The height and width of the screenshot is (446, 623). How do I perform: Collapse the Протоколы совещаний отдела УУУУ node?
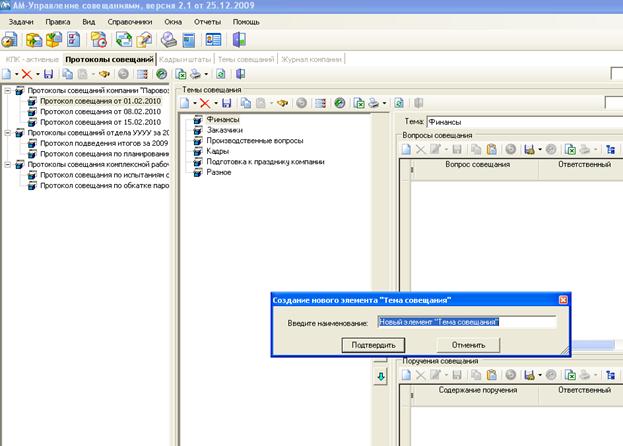9,132
